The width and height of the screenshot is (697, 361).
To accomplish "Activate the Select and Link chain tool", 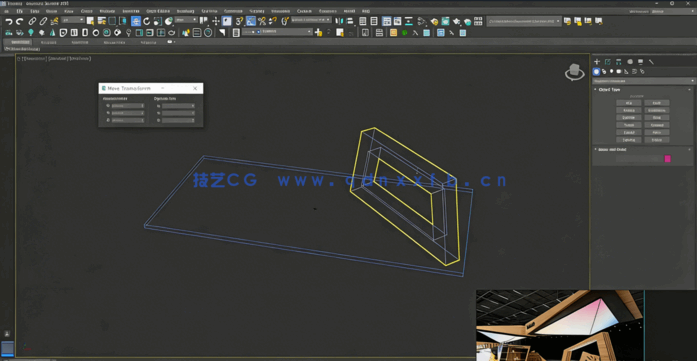I will point(32,21).
